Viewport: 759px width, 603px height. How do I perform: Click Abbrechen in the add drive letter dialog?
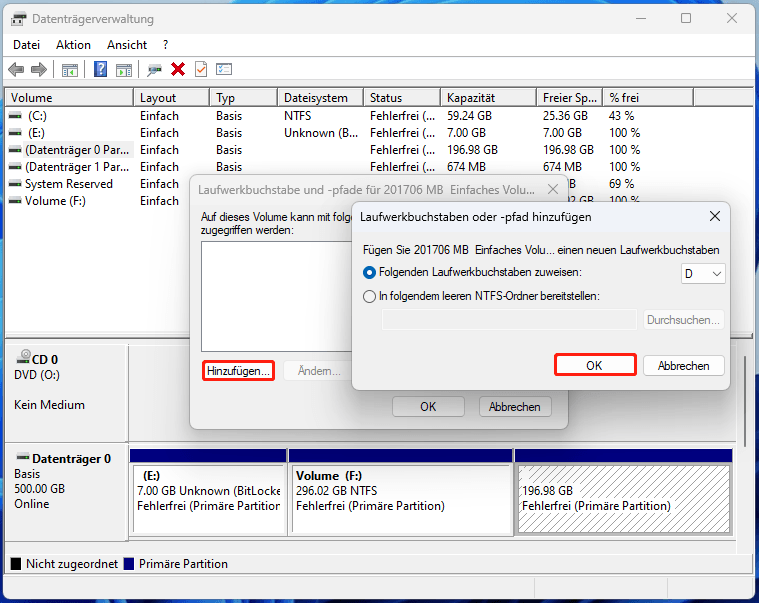point(683,366)
